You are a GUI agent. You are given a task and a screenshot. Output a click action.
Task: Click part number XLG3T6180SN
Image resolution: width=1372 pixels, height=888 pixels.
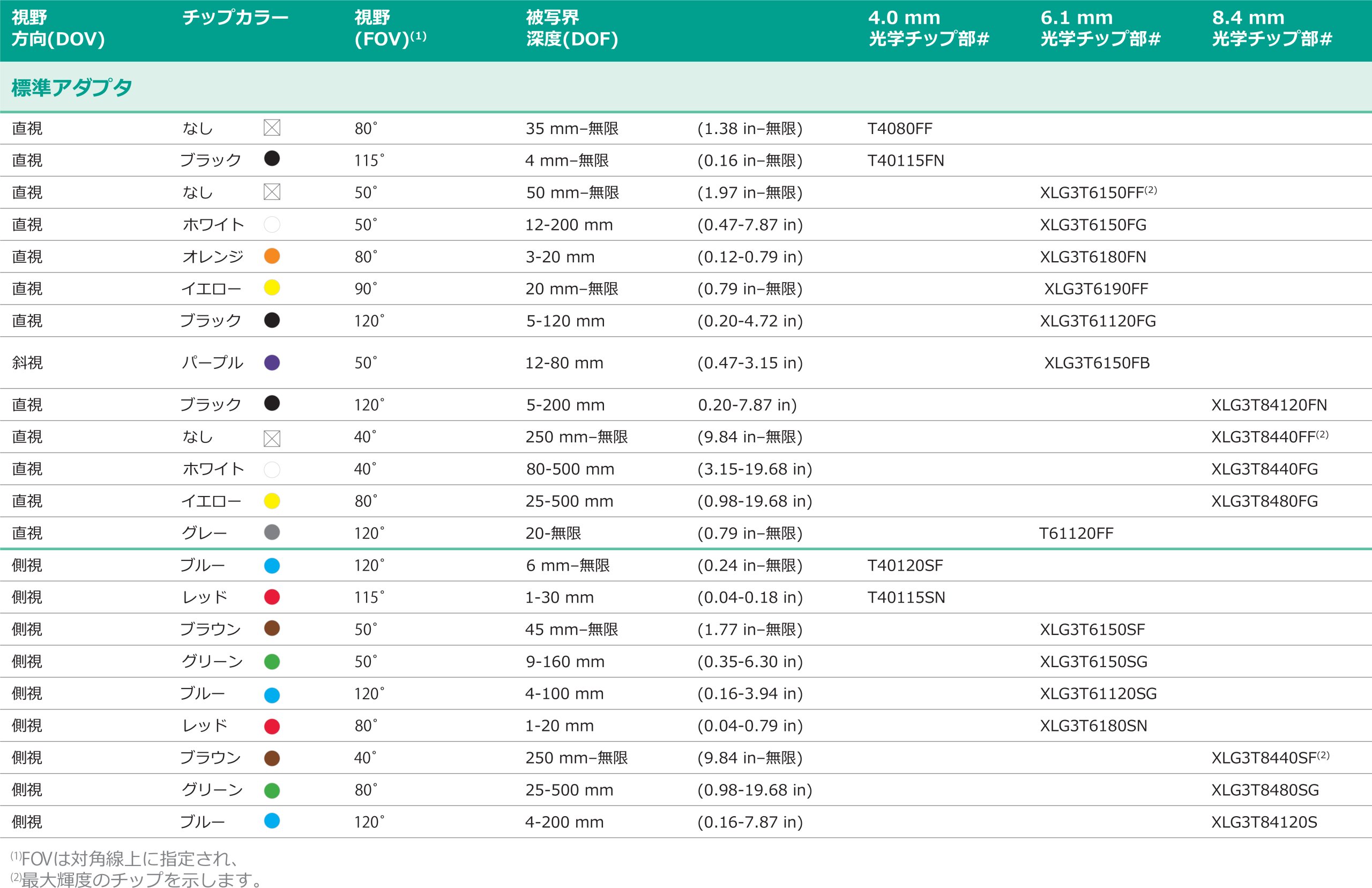[1093, 726]
